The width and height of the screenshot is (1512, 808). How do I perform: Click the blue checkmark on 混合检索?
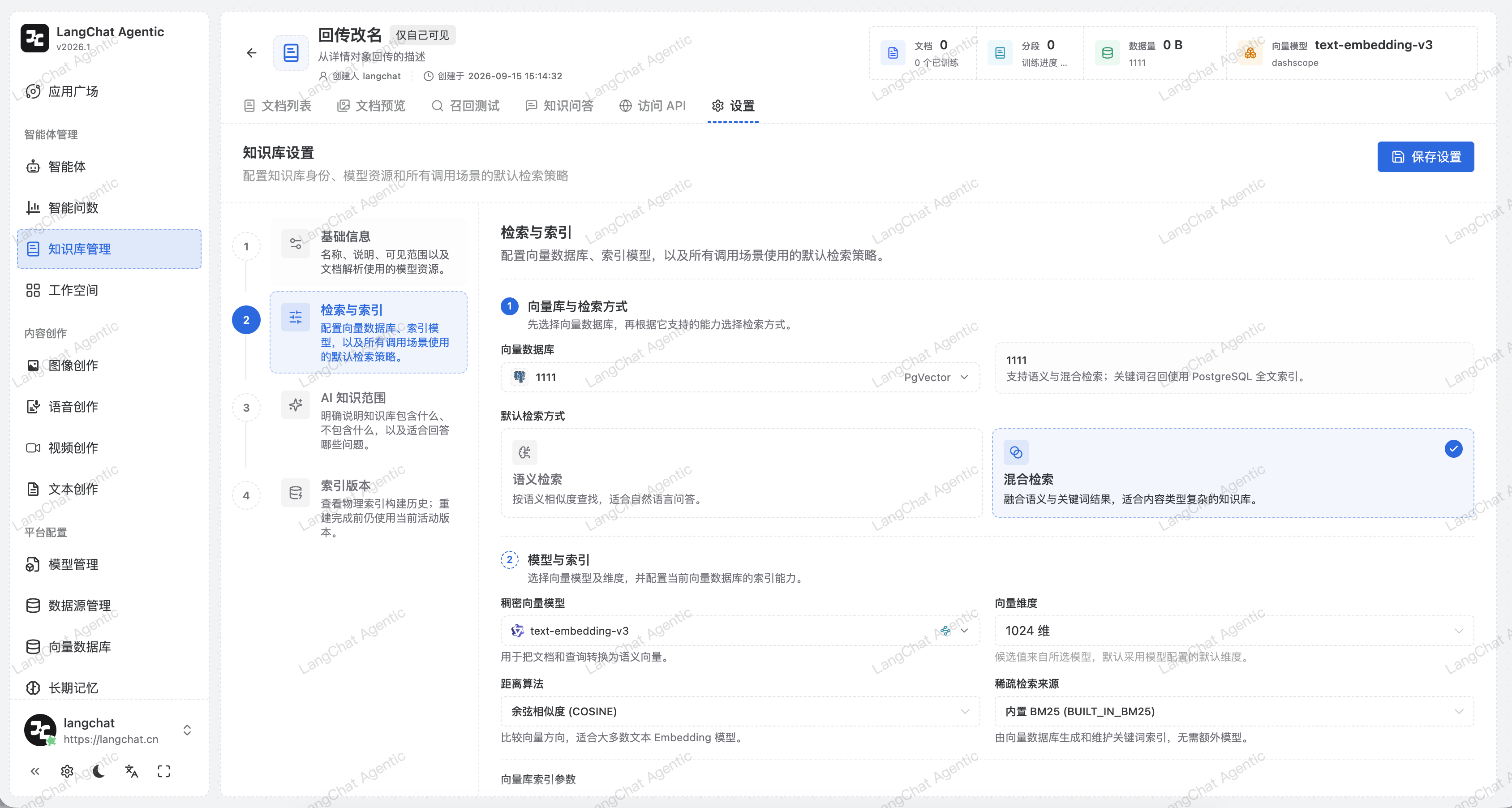(x=1453, y=449)
